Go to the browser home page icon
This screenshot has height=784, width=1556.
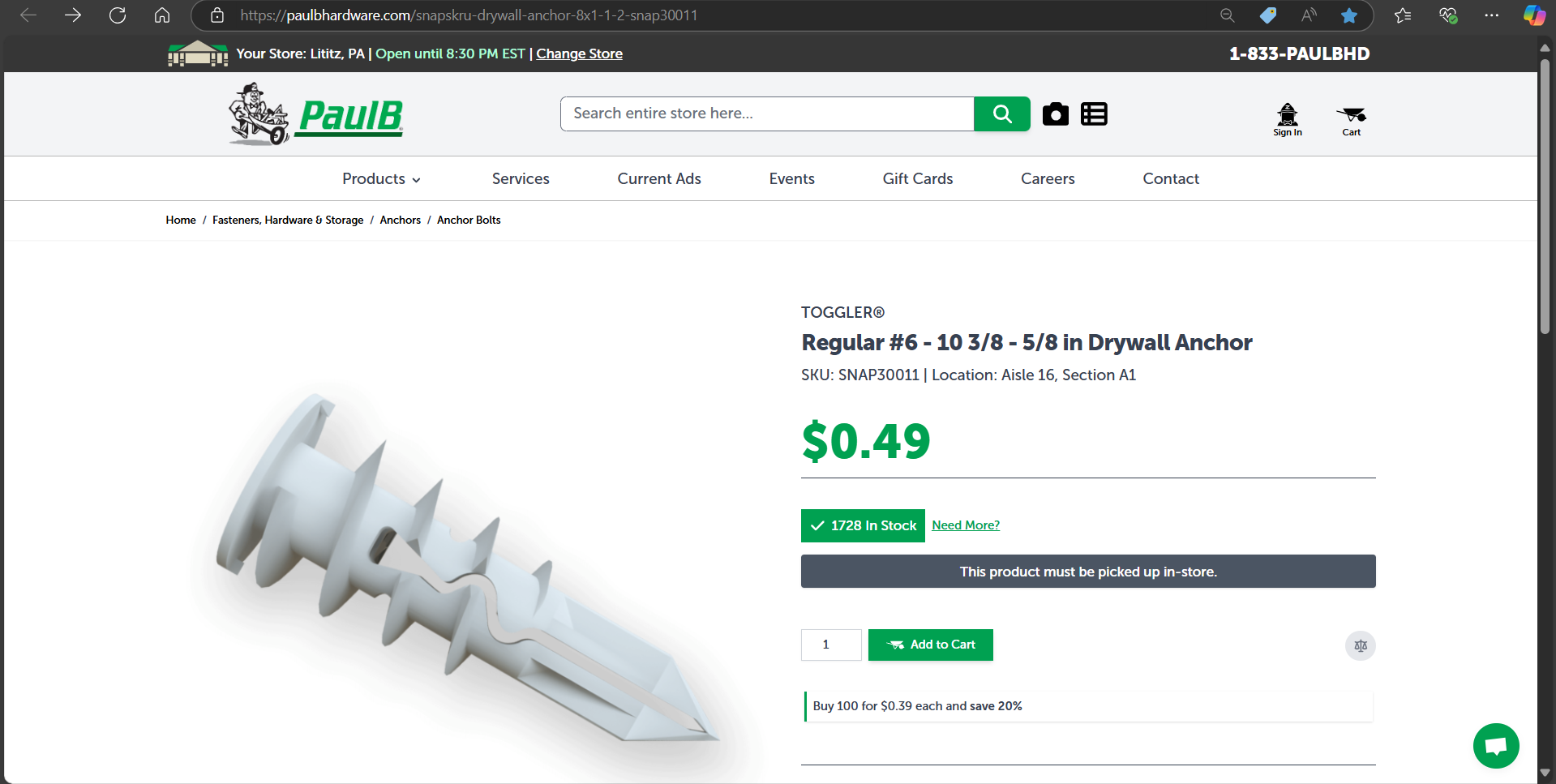tap(162, 15)
